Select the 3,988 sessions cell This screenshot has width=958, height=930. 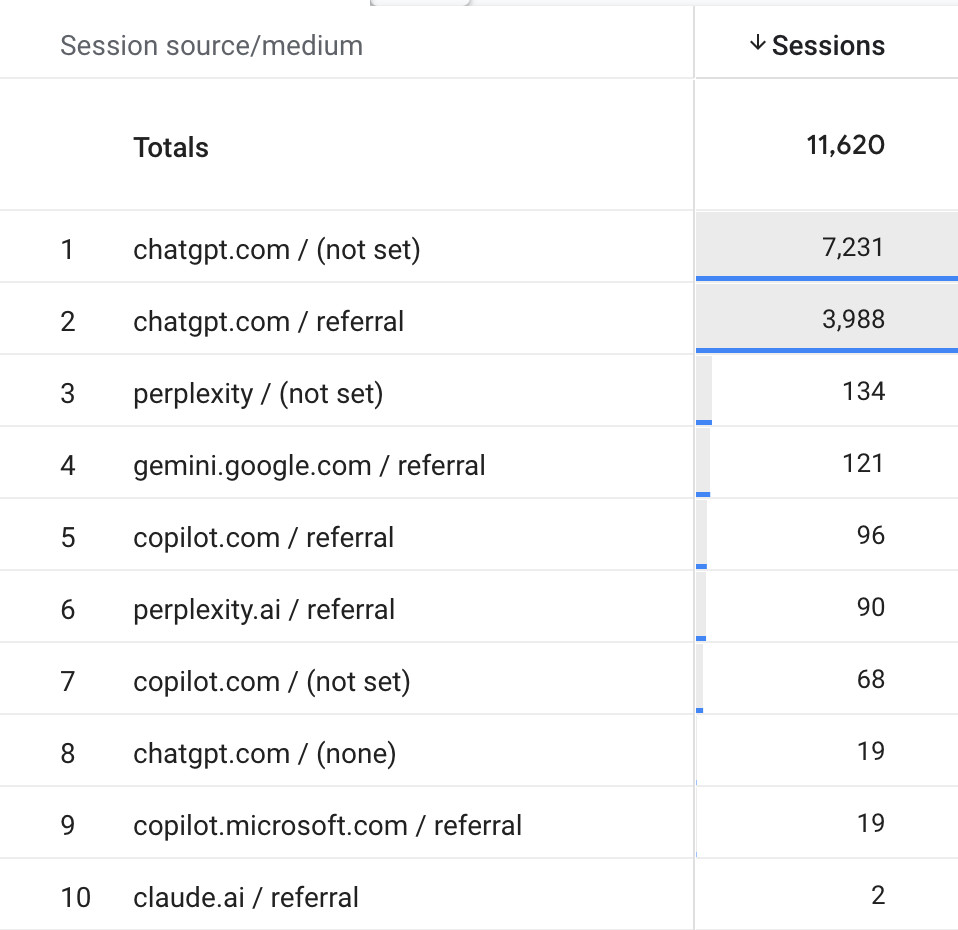(852, 319)
